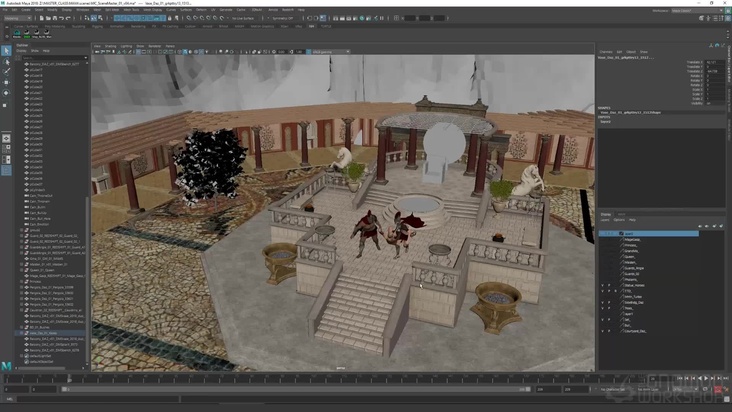Pick the Paint Selection tool
Screen dimensions: 732x412
point(6,71)
